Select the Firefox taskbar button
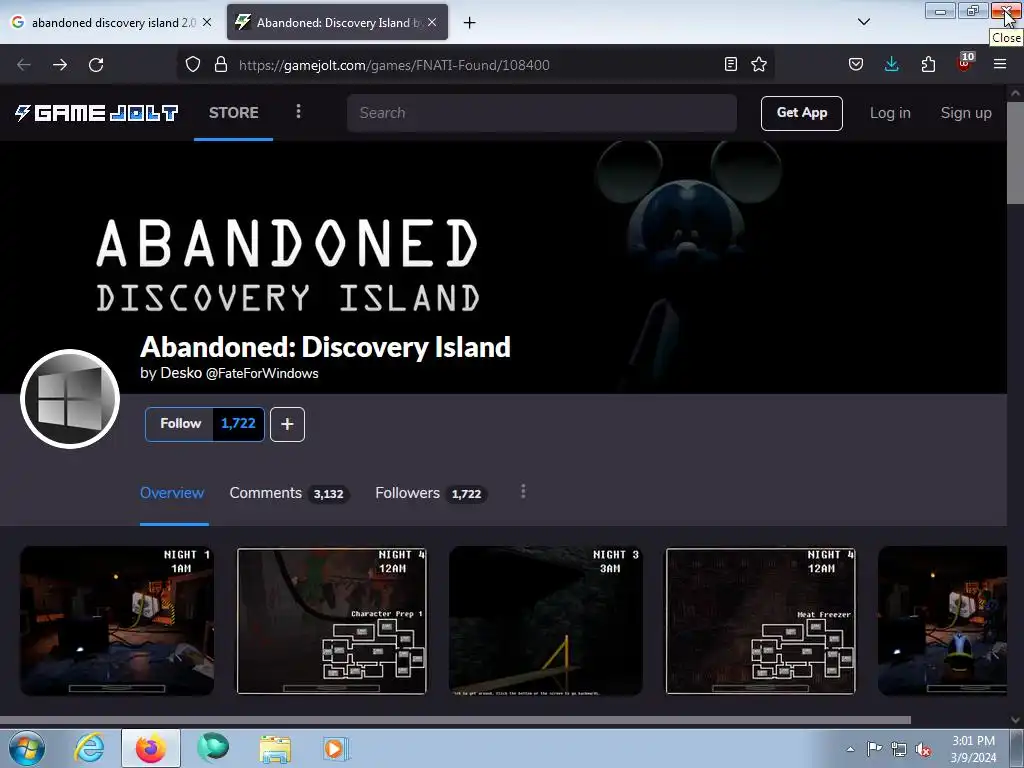1024x768 pixels. (151, 748)
